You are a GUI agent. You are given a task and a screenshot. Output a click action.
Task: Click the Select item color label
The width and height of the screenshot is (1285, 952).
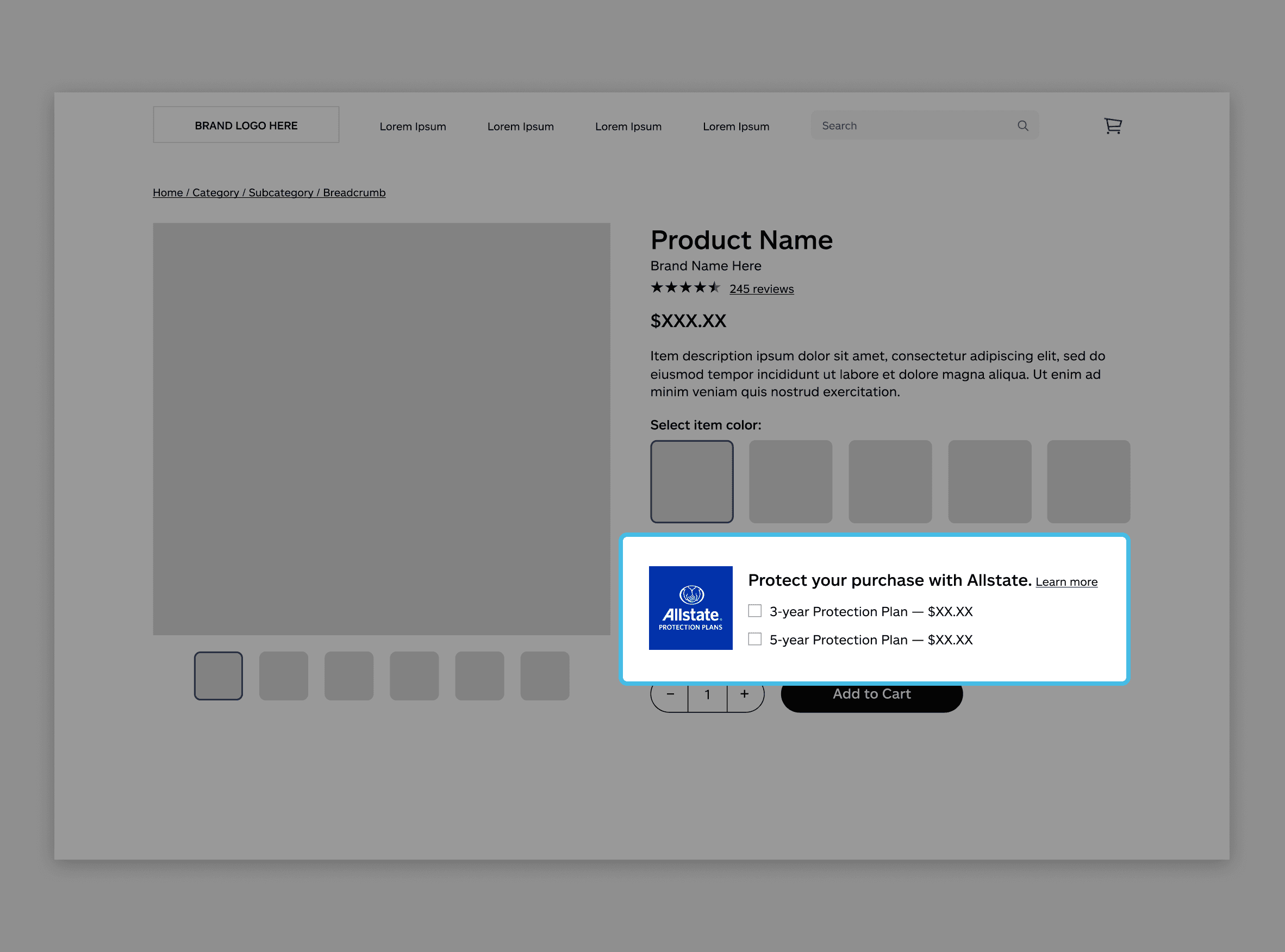(706, 425)
